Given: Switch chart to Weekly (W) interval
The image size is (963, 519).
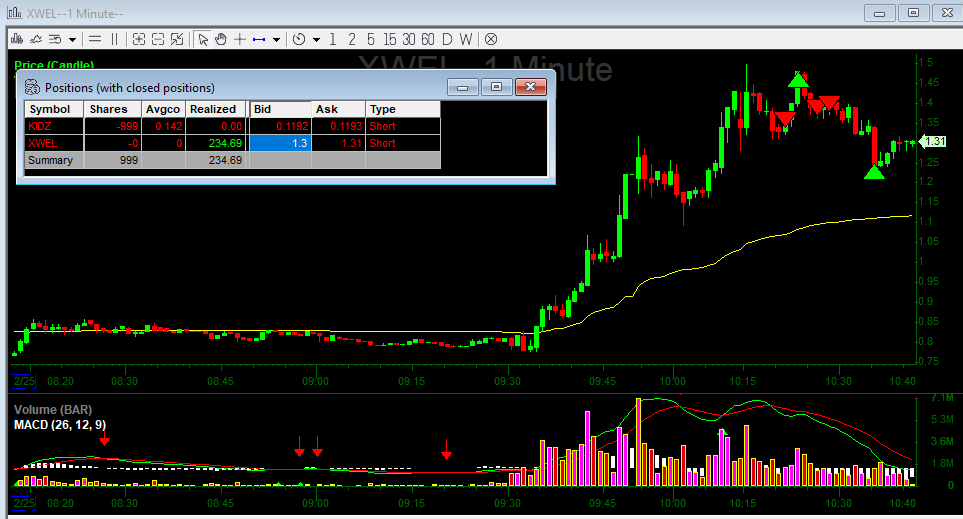Looking at the screenshot, I should [466, 39].
